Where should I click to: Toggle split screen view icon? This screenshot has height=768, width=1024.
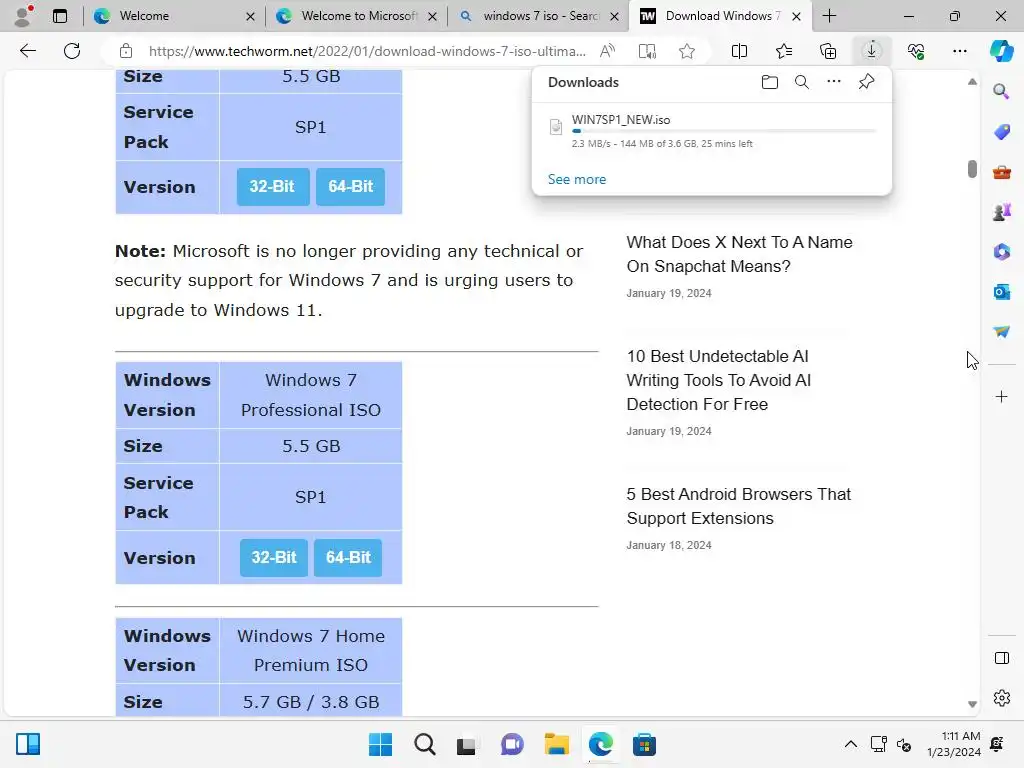(x=739, y=51)
